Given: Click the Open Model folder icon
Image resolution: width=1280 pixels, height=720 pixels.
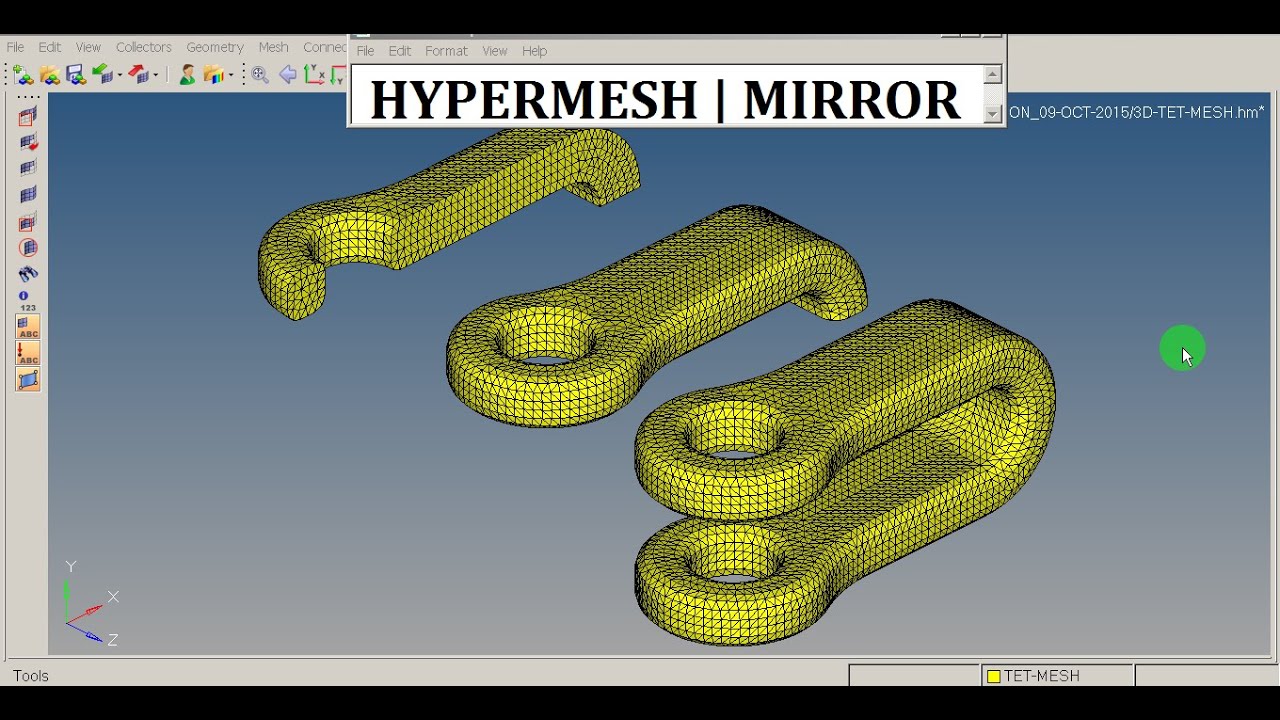Looking at the screenshot, I should 50,75.
